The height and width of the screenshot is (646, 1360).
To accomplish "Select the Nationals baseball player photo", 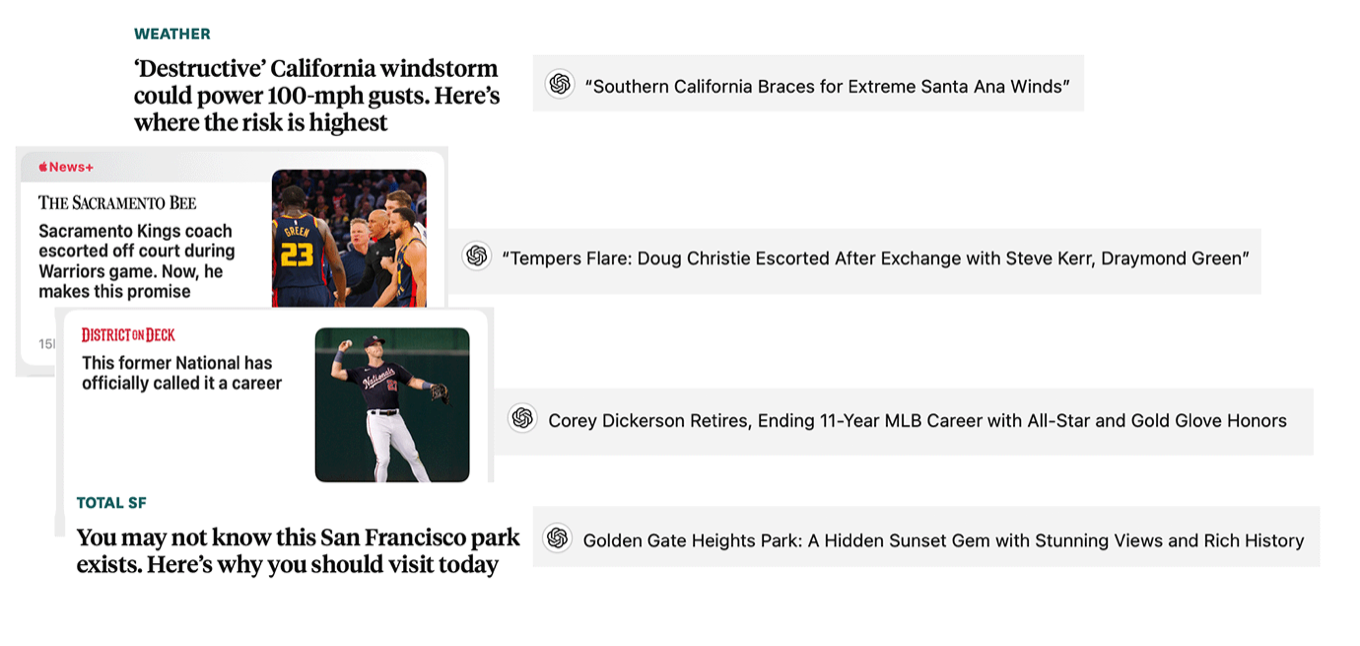I will (392, 404).
